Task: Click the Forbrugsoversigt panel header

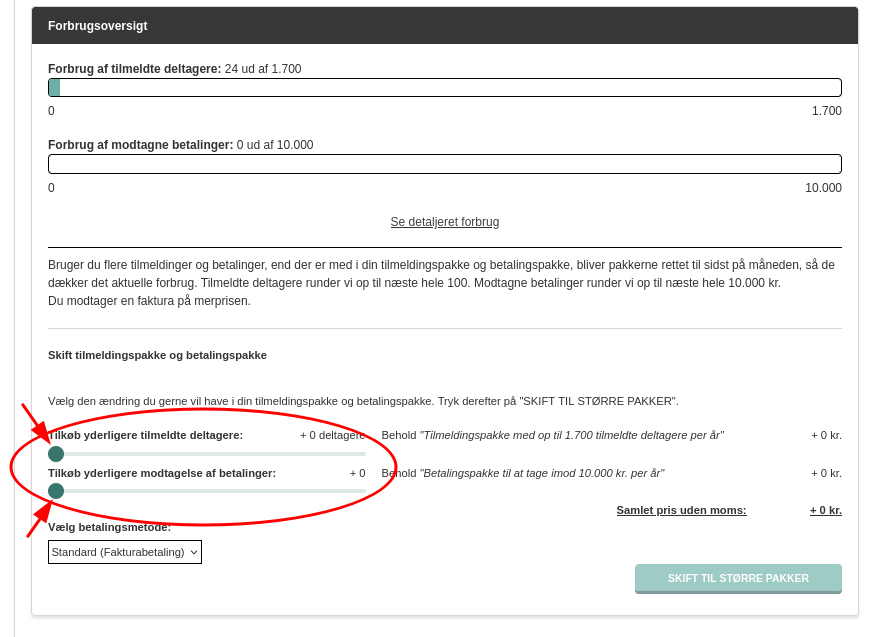Action: click(444, 26)
